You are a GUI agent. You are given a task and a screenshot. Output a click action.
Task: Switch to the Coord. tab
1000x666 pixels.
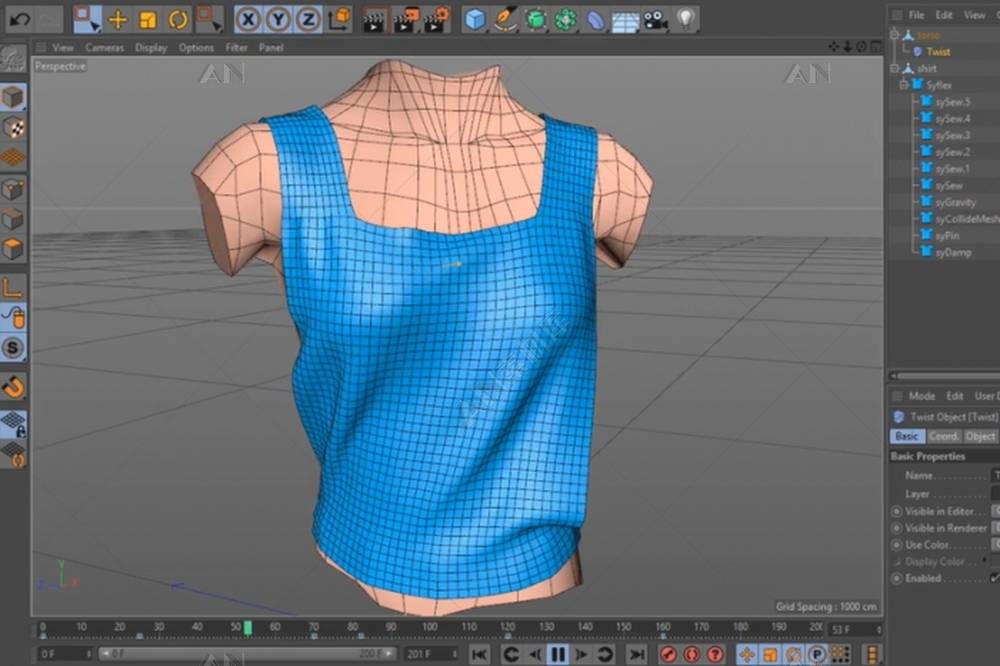943,436
